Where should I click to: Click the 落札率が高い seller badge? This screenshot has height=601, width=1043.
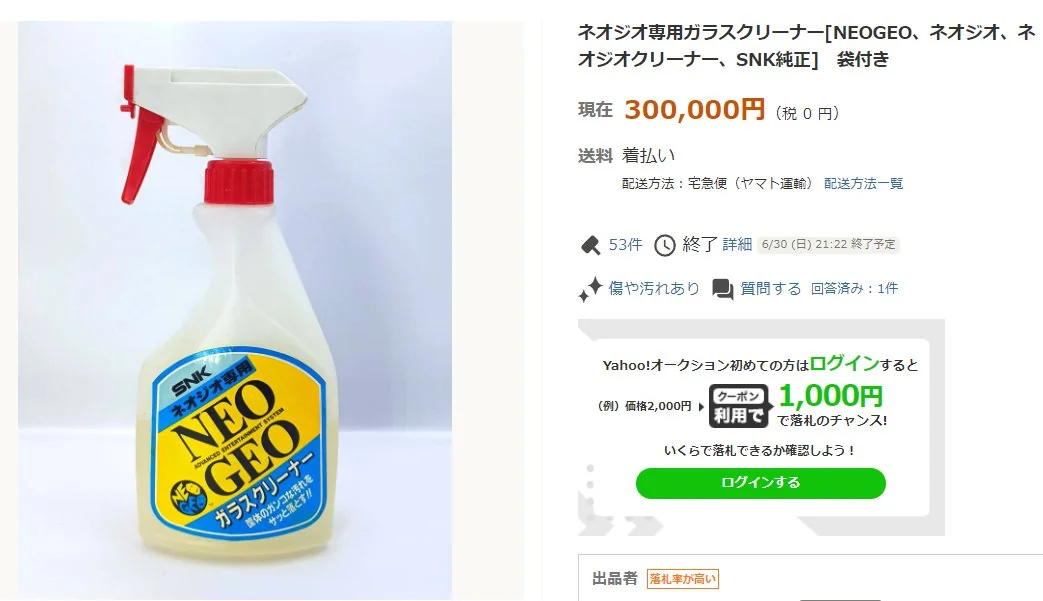[683, 578]
